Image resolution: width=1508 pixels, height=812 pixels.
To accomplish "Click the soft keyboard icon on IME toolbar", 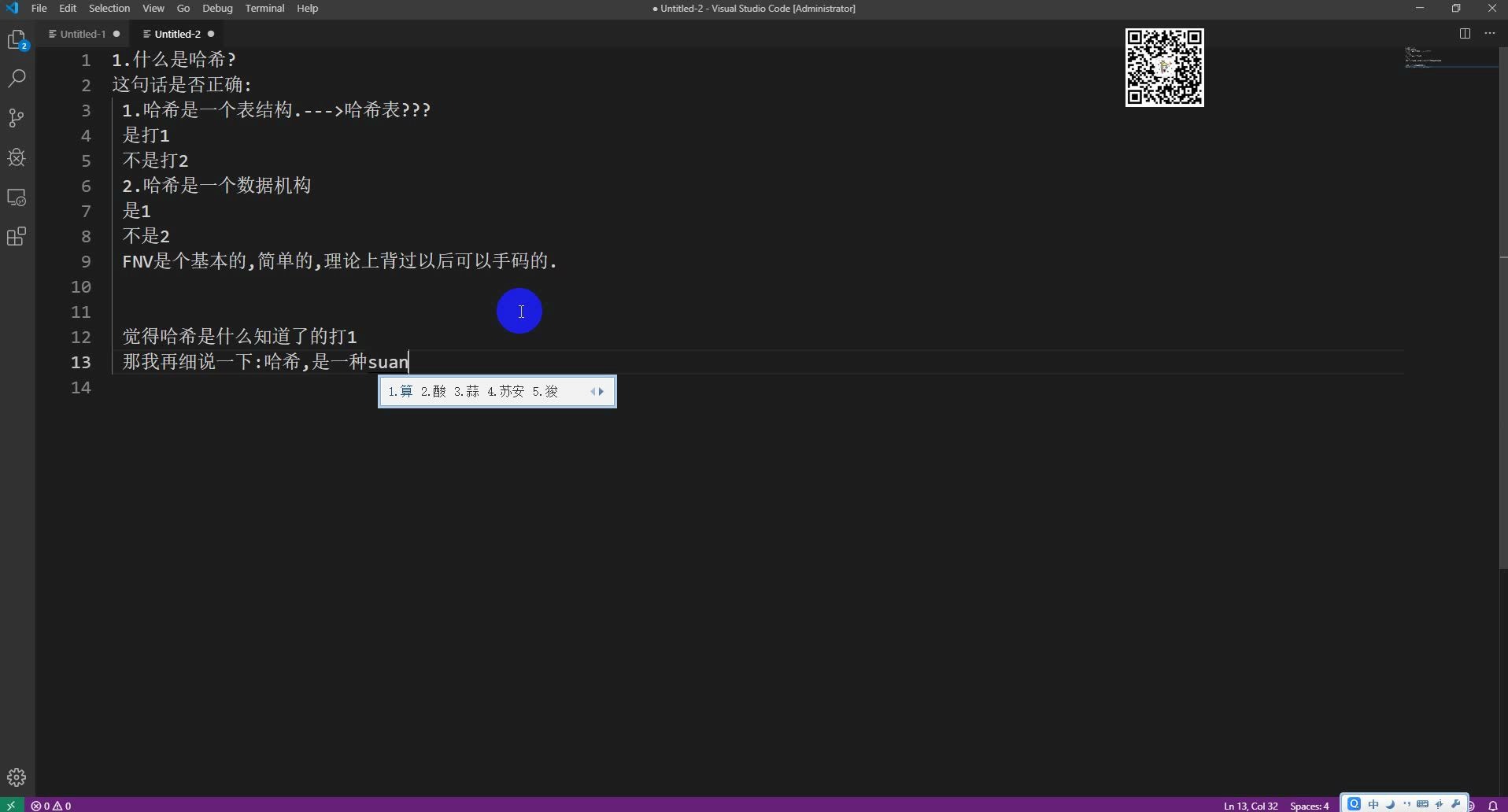I will point(1423,804).
